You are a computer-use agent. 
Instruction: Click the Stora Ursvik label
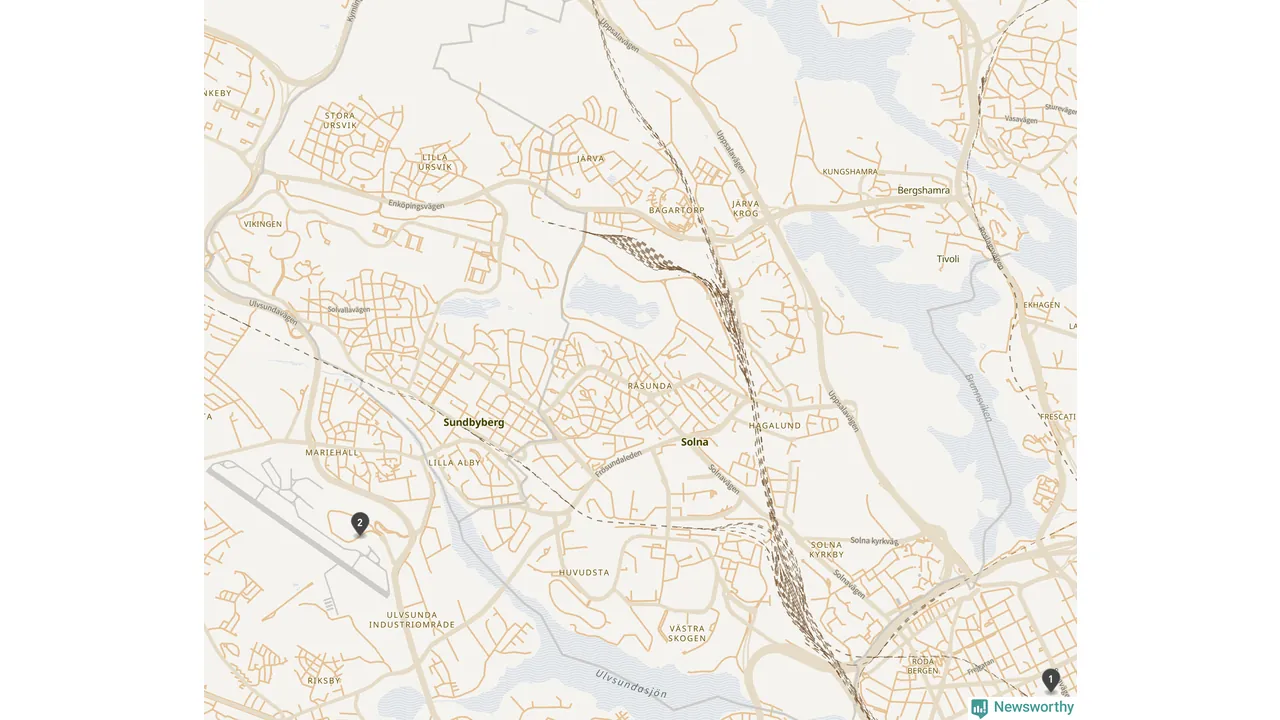(x=340, y=120)
